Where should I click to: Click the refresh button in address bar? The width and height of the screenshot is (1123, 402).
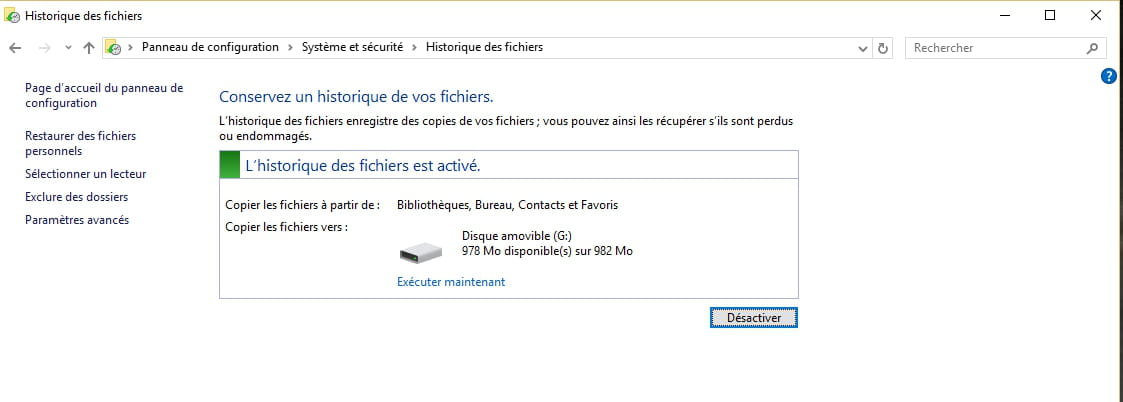point(883,48)
